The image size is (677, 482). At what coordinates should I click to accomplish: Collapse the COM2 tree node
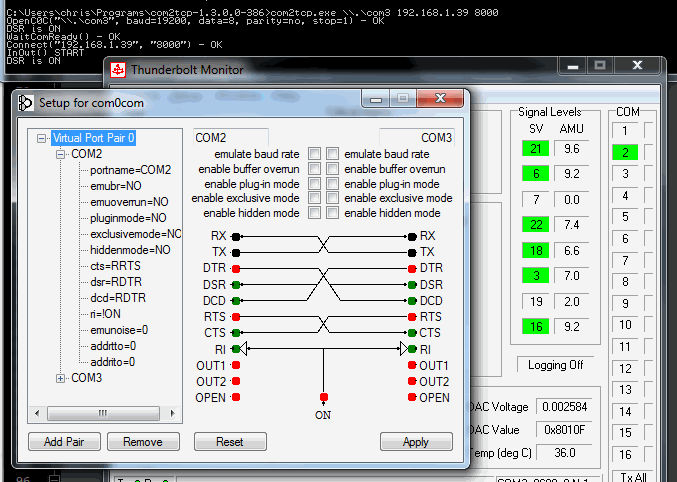[x=60, y=154]
